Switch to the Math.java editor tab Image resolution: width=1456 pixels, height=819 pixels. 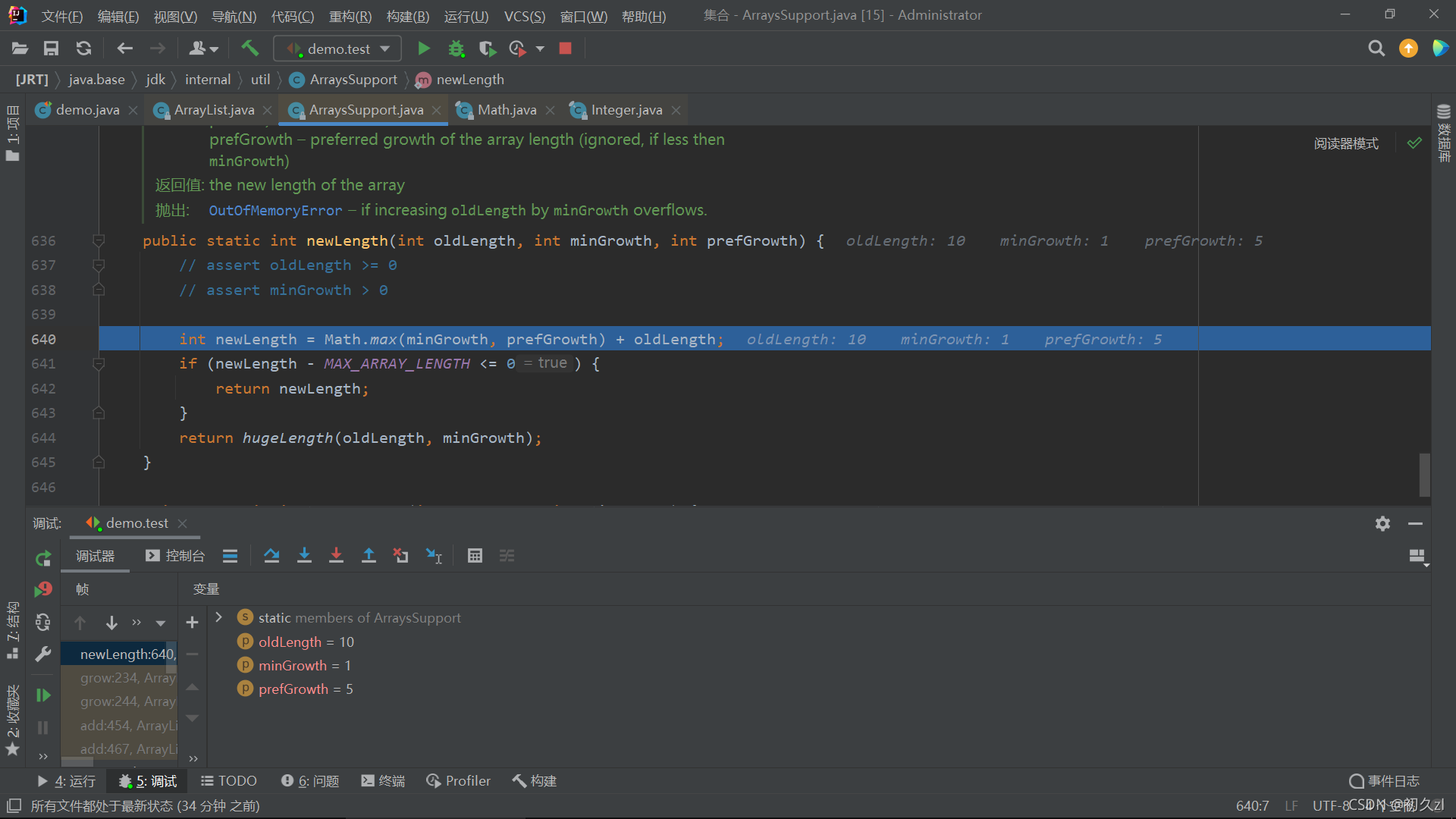[x=507, y=110]
